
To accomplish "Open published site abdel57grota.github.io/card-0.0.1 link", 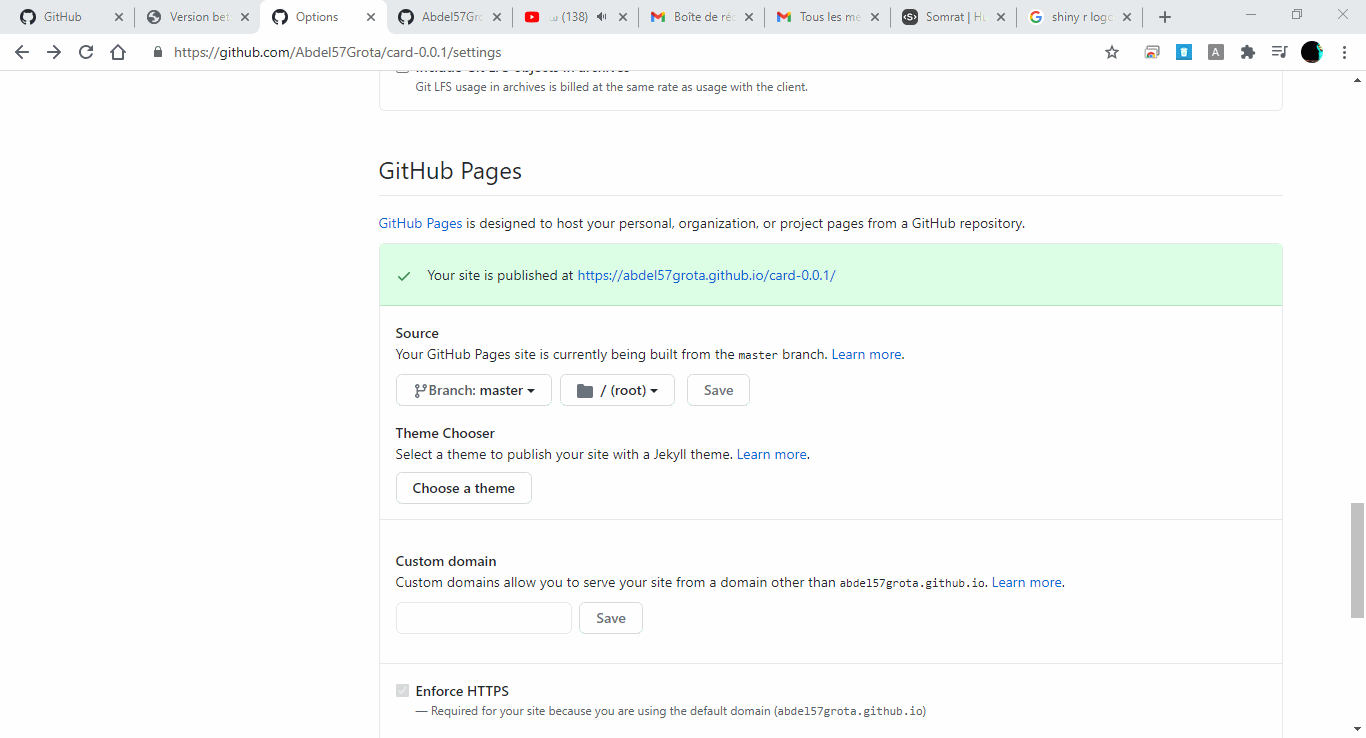I will [x=706, y=275].
